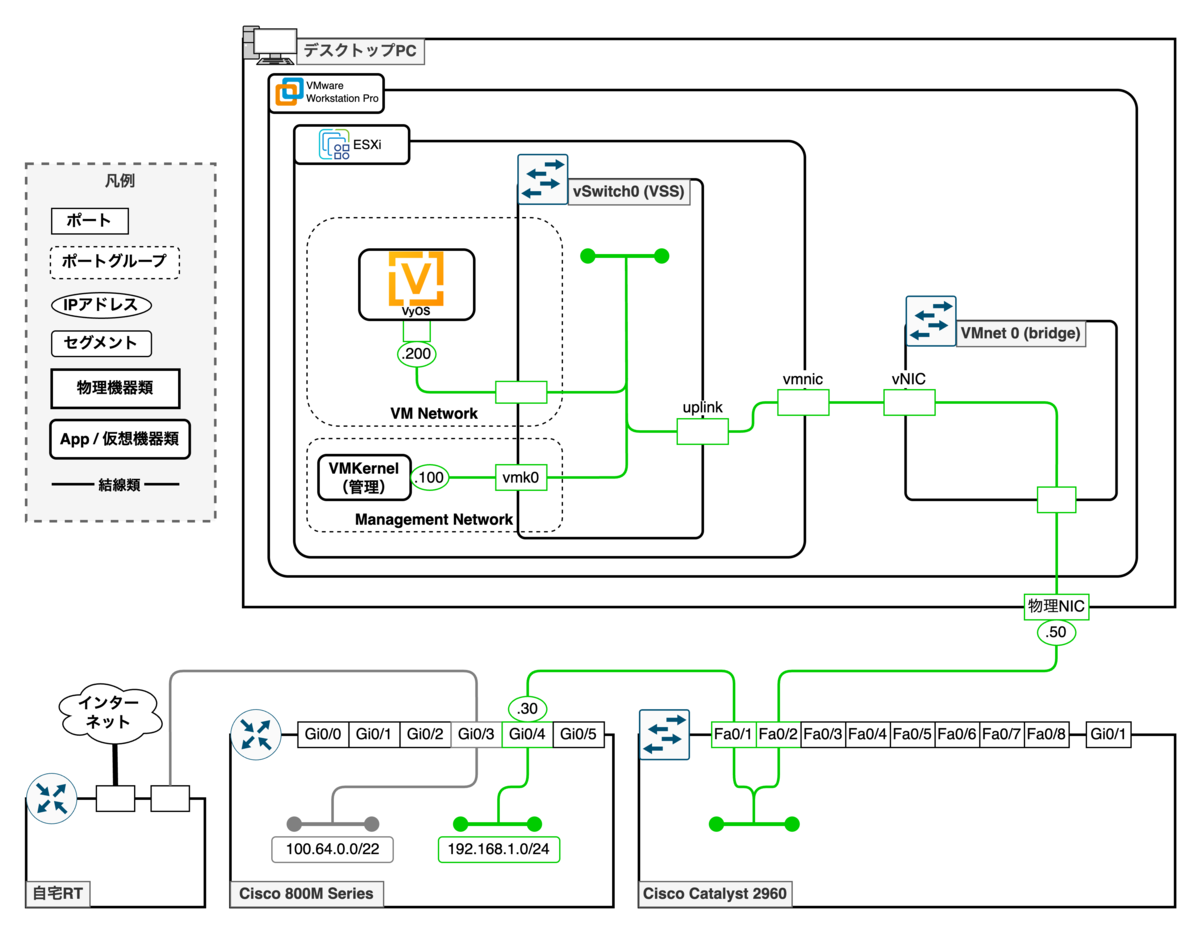Click the Cisco Catalyst 2960 label

[715, 893]
